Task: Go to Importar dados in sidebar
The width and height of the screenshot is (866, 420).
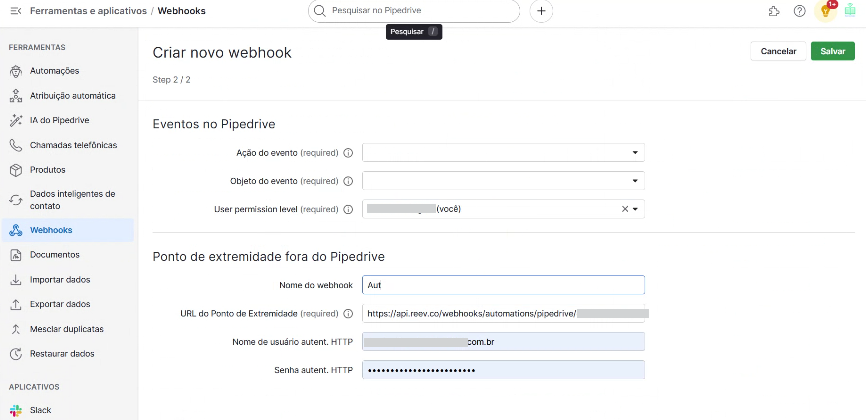Action: 60,280
